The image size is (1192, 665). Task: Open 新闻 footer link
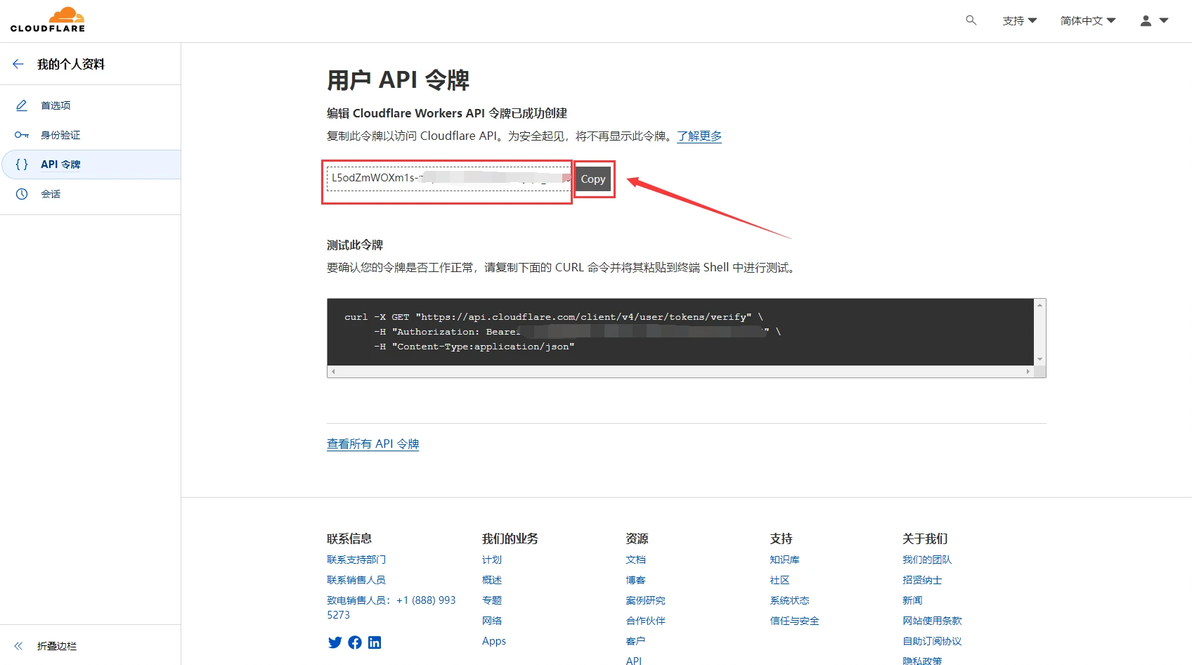[912, 600]
